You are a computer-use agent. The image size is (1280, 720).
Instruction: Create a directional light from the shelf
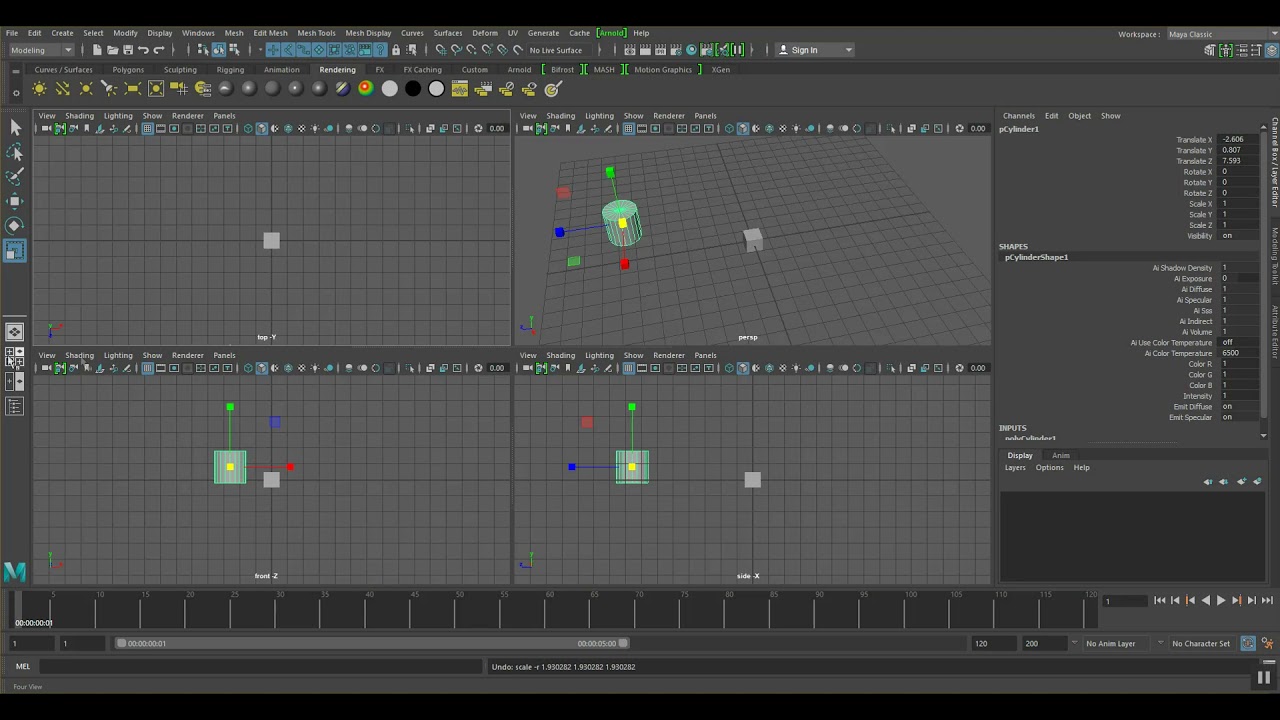63,89
